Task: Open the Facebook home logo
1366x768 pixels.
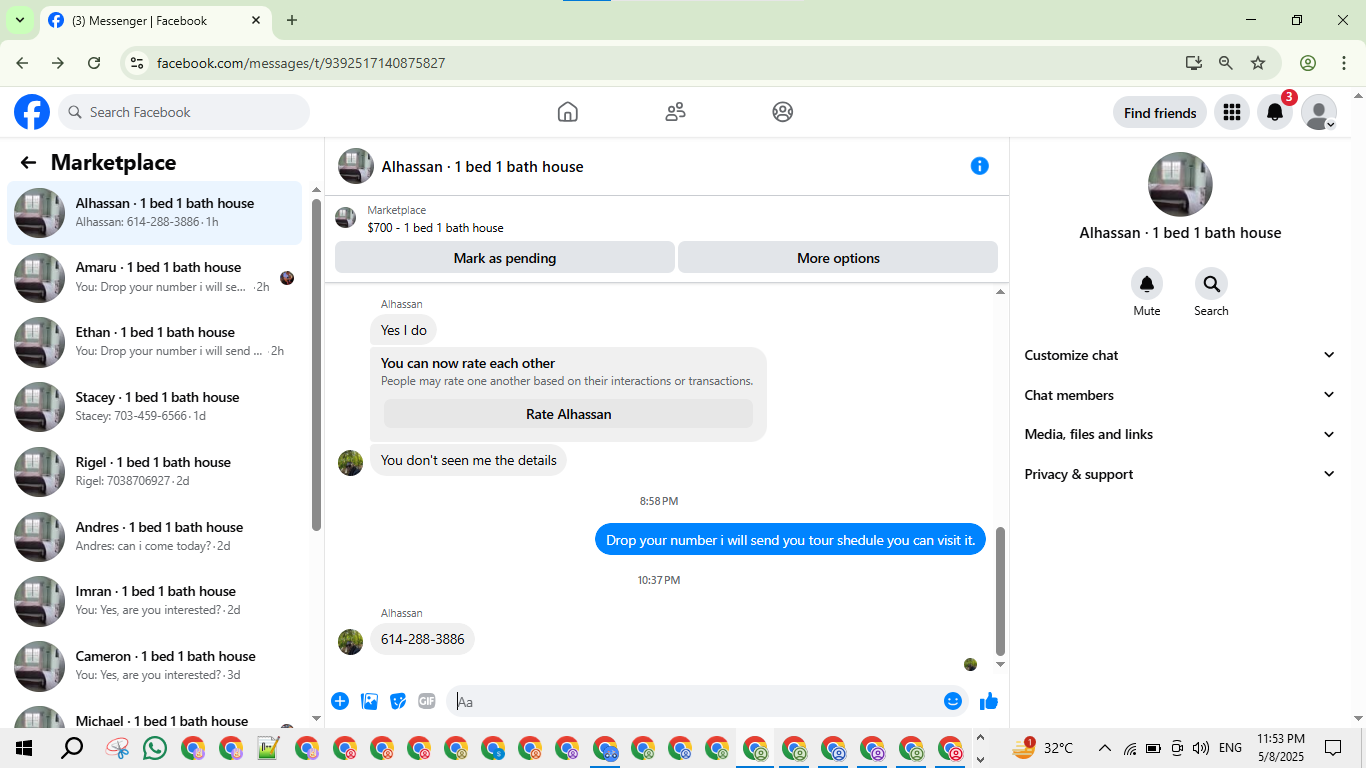Action: (32, 112)
